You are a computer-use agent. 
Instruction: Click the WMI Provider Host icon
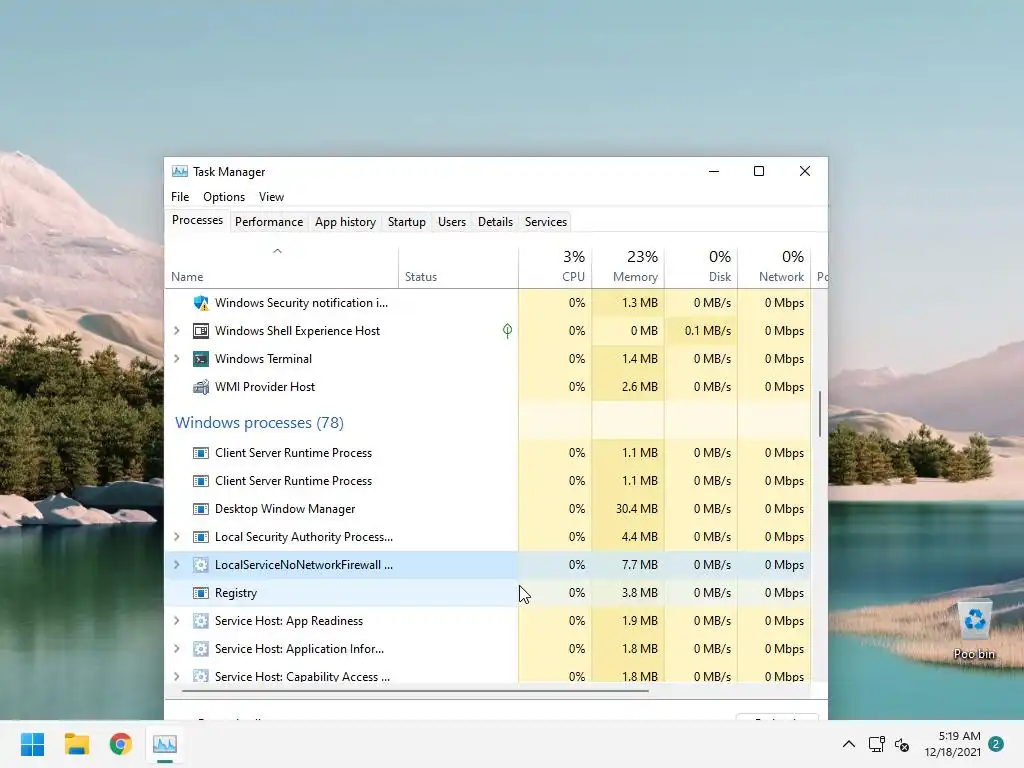pyautogui.click(x=200, y=387)
